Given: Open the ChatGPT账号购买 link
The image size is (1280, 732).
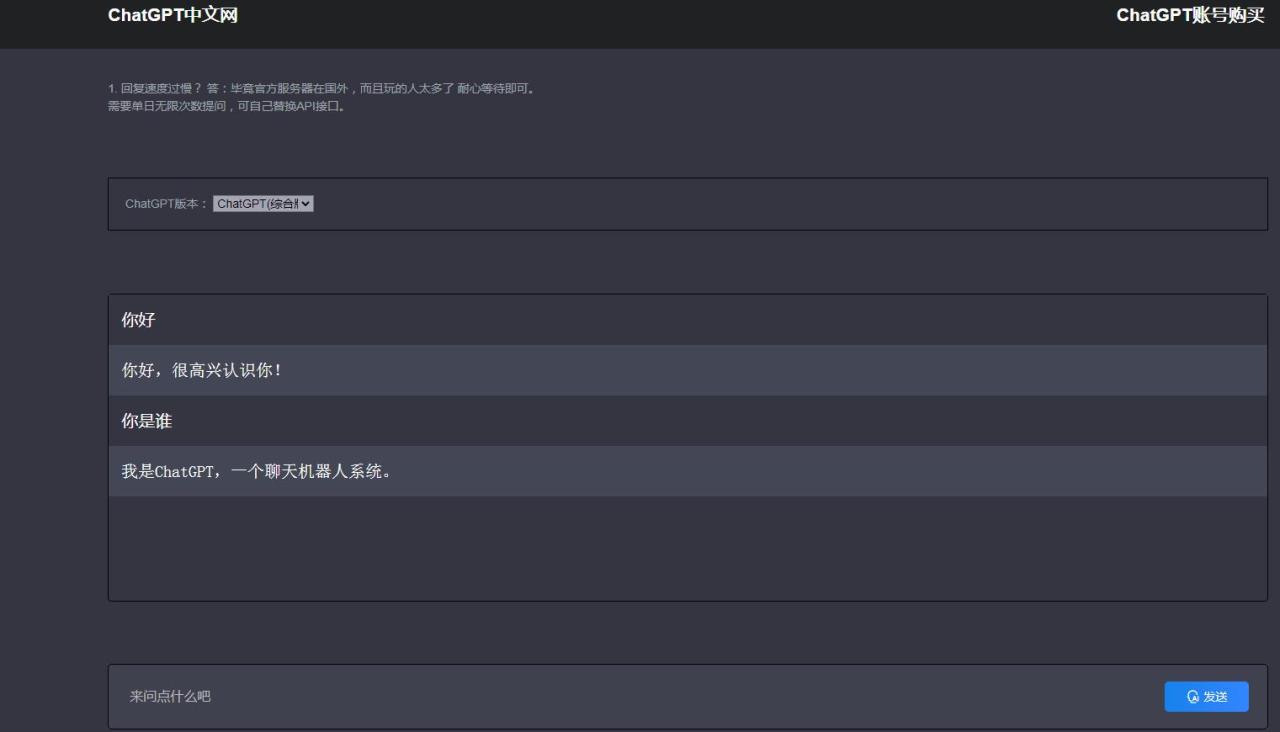Looking at the screenshot, I should click(1190, 15).
